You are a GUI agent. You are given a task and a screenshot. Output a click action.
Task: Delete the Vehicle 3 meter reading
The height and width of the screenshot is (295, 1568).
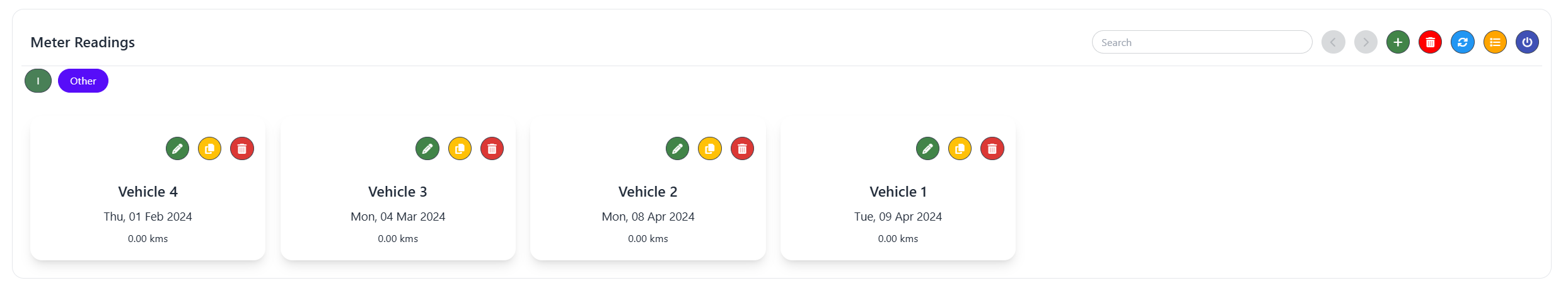[x=492, y=149]
